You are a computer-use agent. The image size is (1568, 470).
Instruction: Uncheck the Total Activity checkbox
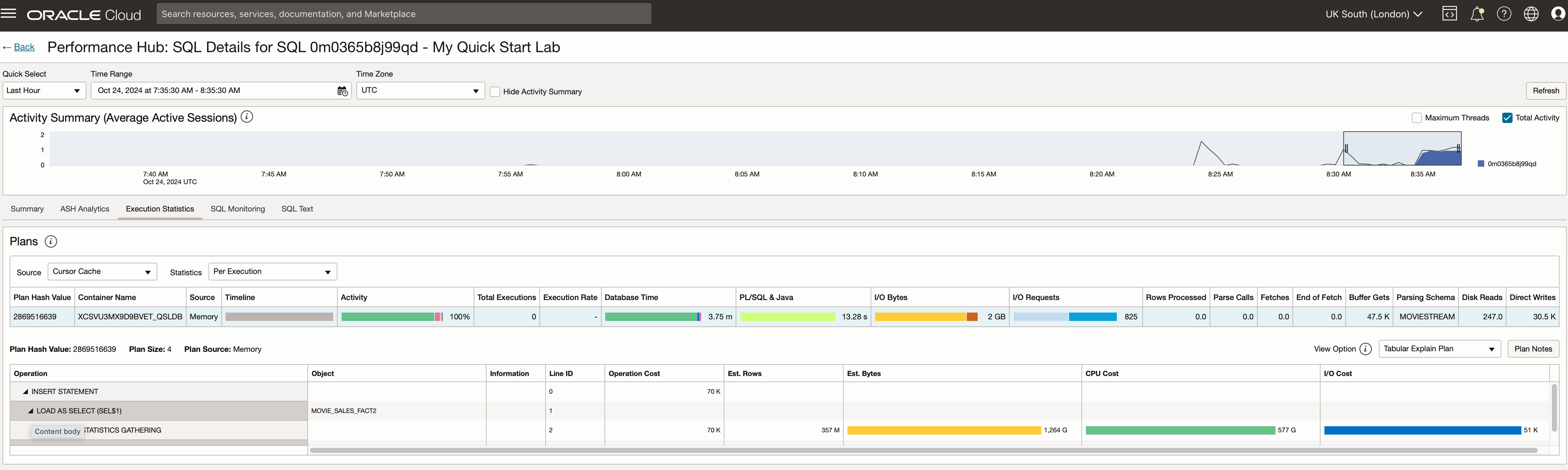1507,118
